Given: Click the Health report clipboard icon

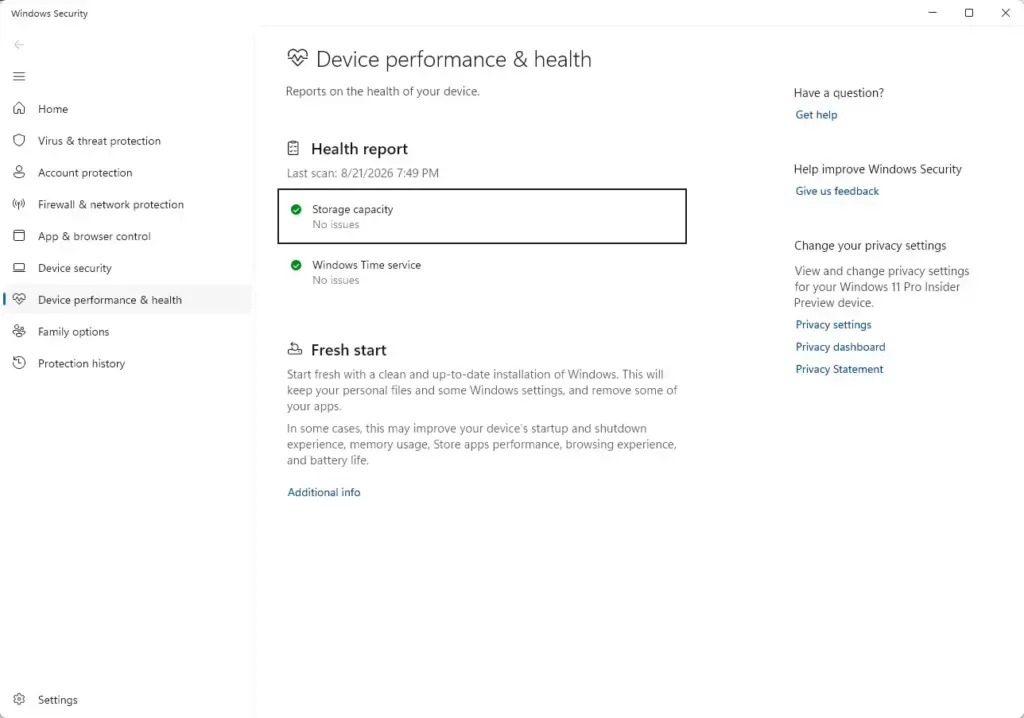Looking at the screenshot, I should coord(293,148).
